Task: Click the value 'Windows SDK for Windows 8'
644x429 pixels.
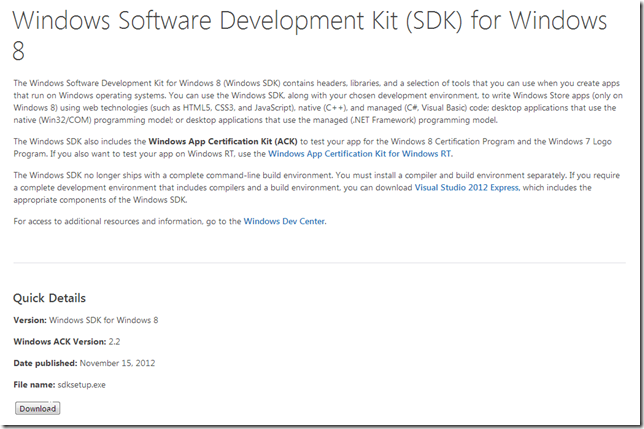Action: 104,320
